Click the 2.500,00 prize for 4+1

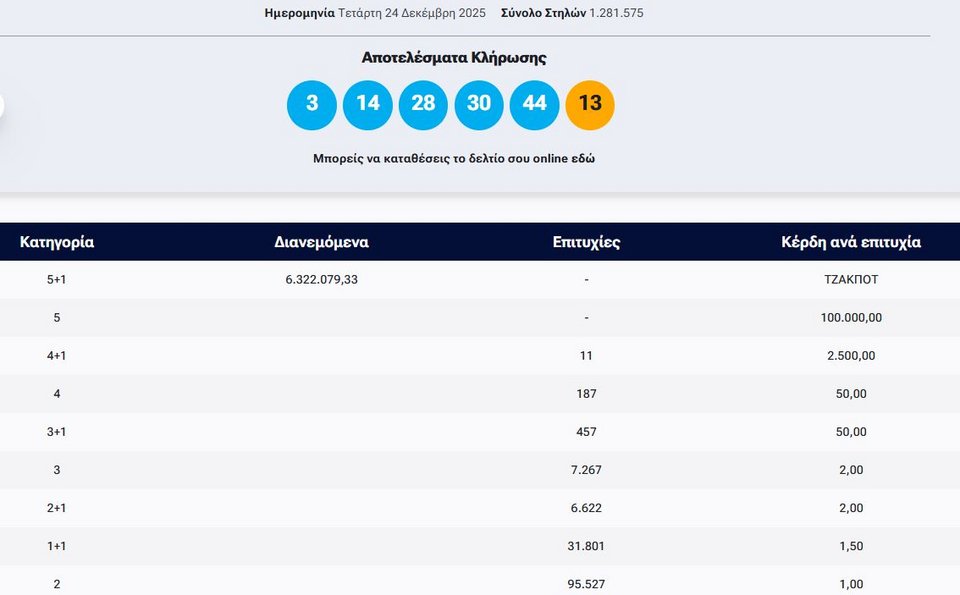click(x=850, y=356)
